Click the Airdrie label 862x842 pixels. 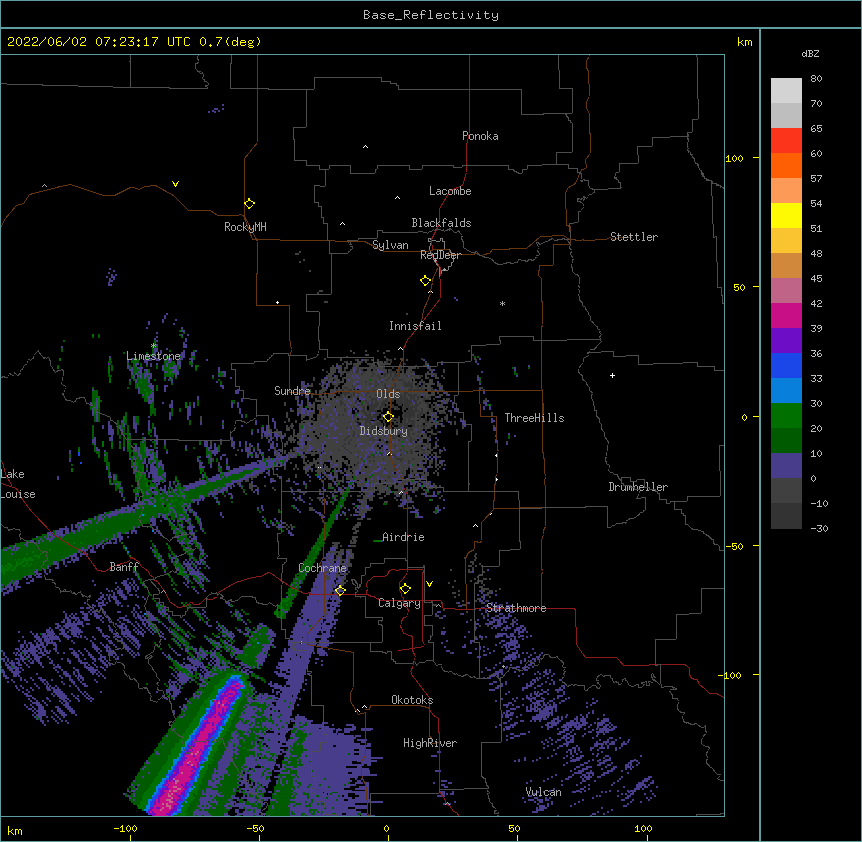coord(403,537)
